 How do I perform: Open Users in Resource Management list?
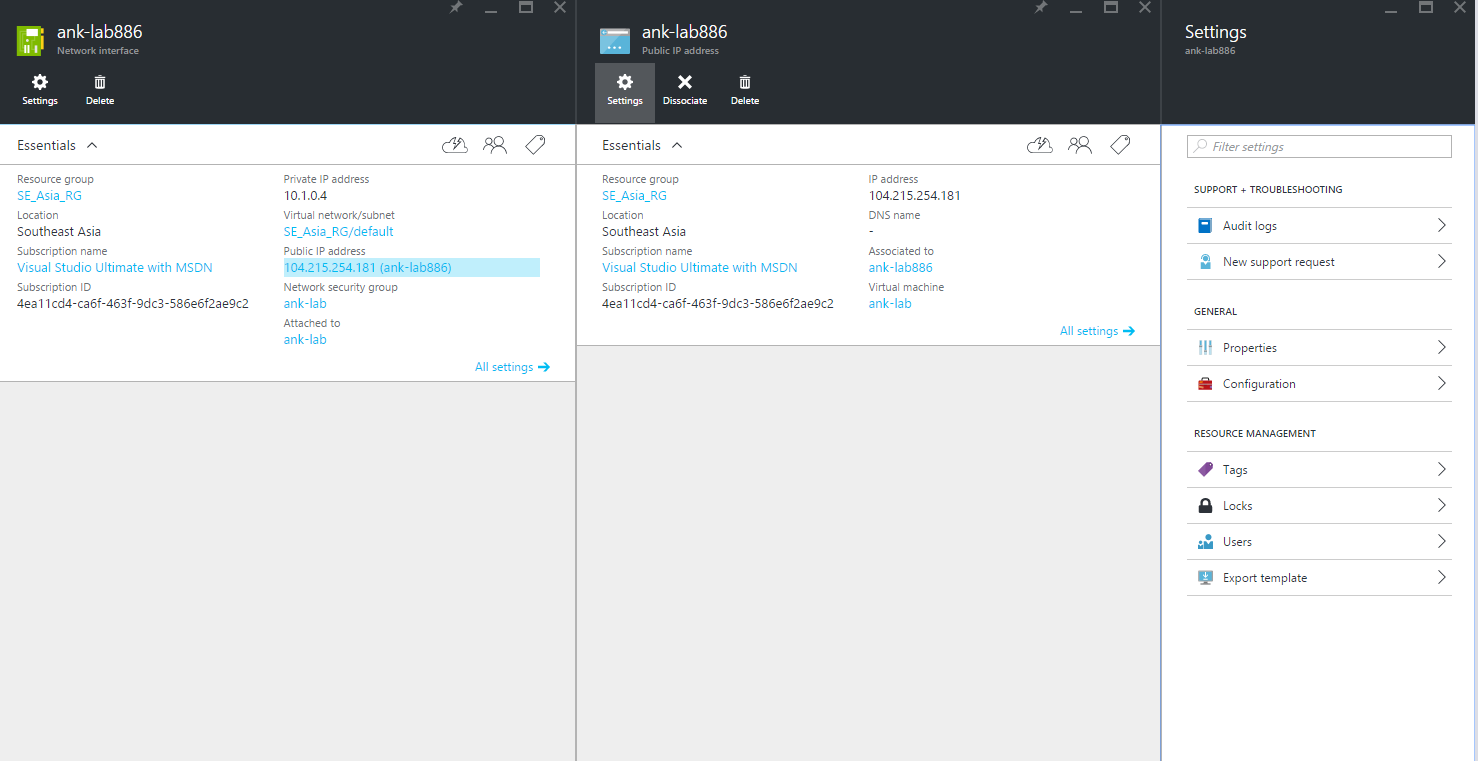[x=1319, y=542]
